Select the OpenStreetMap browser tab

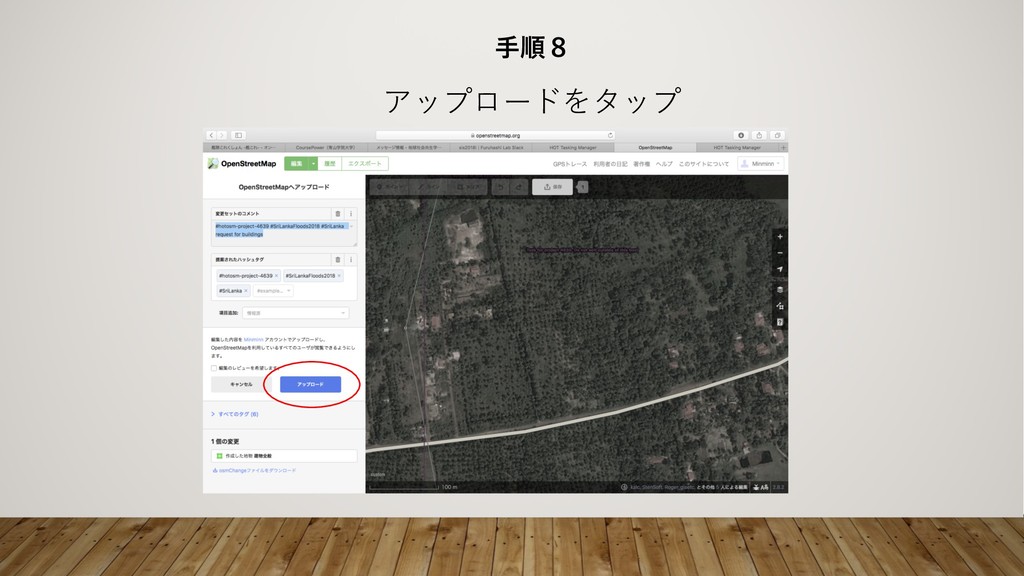click(x=655, y=148)
